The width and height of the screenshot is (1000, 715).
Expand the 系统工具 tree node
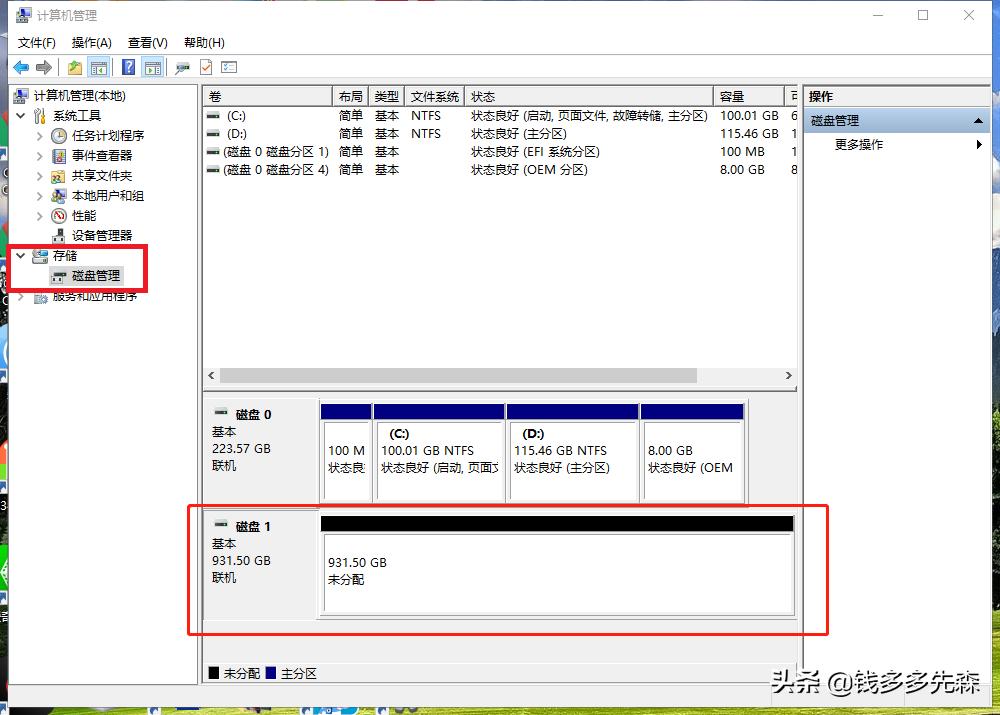[x=21, y=115]
